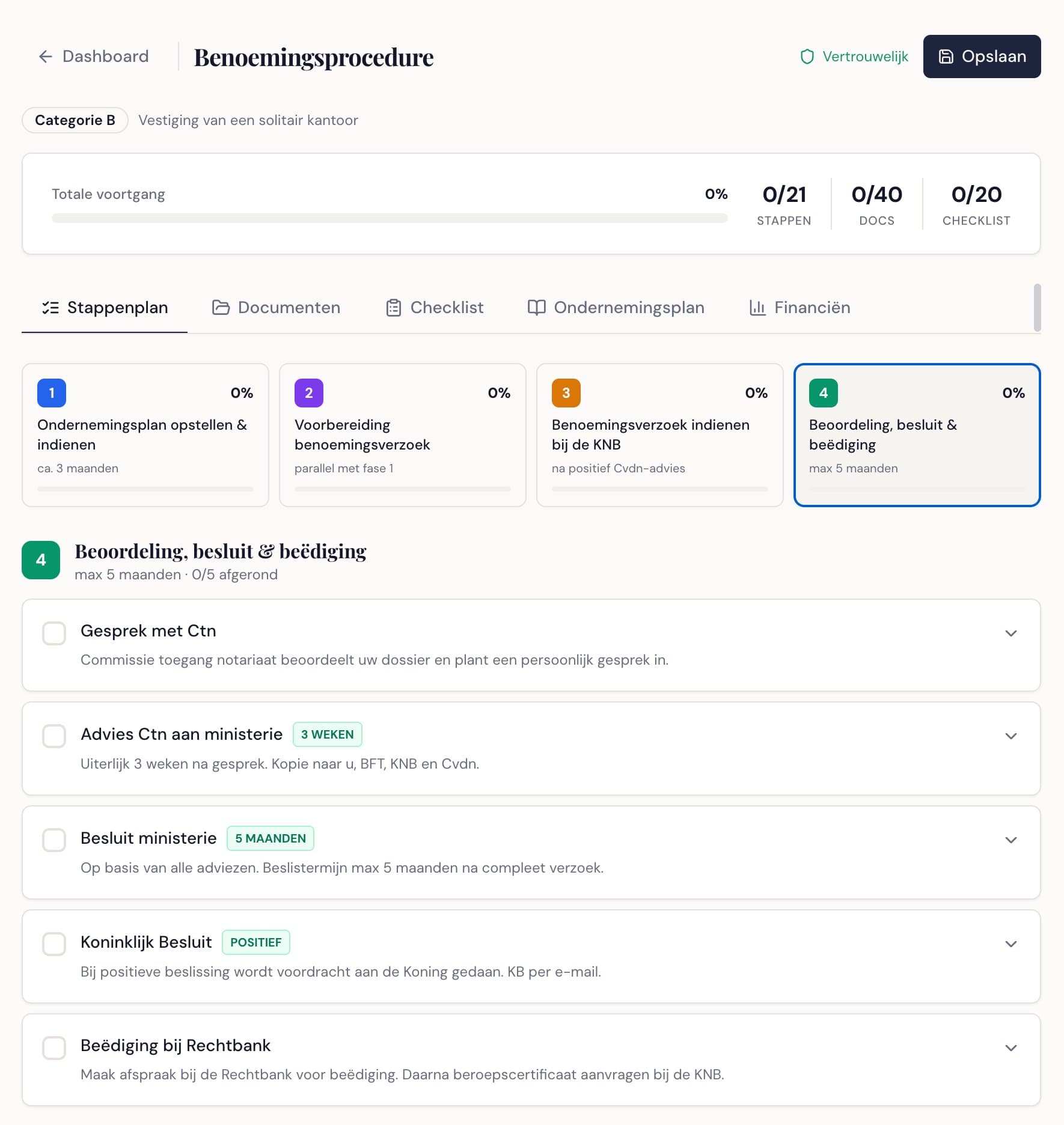Click the floppy disk save icon

tap(946, 56)
